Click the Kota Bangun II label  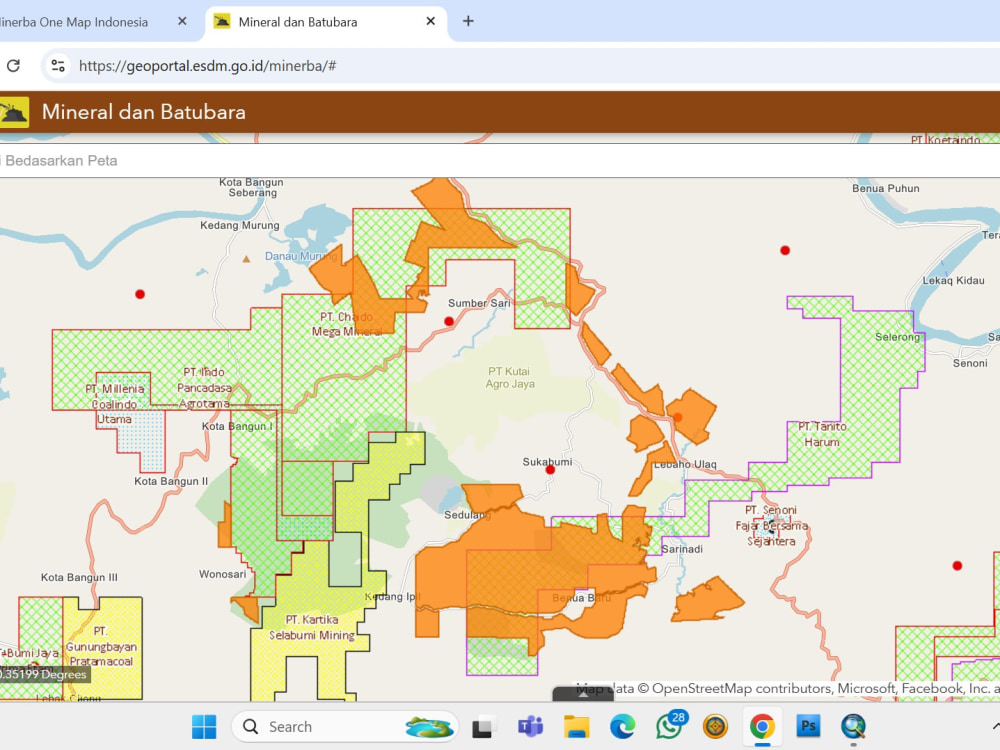(171, 482)
